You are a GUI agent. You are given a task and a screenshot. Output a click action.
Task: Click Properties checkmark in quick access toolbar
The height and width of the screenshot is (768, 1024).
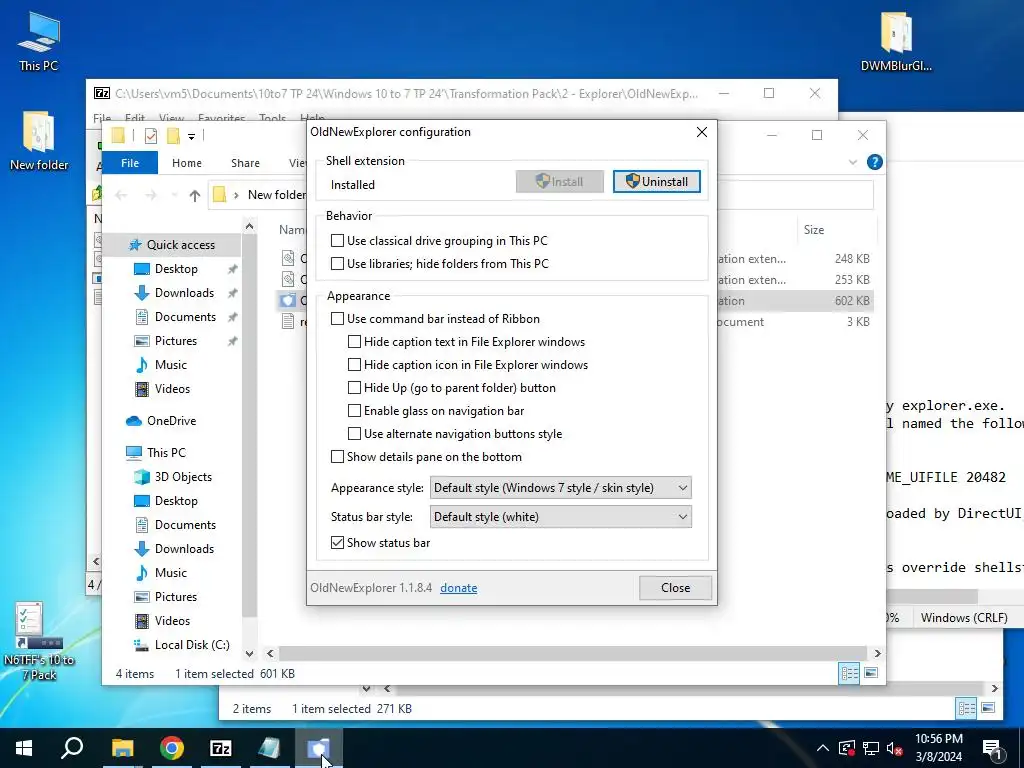151,136
